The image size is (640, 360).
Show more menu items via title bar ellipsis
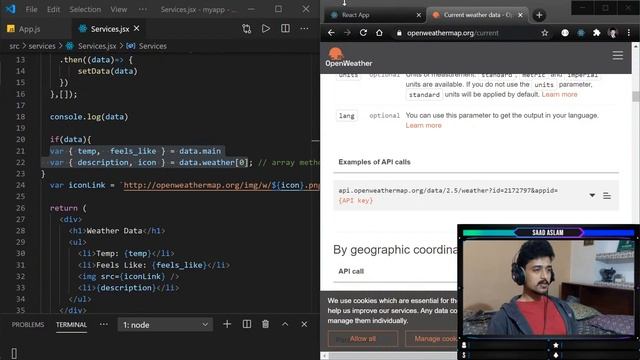[x=142, y=9]
